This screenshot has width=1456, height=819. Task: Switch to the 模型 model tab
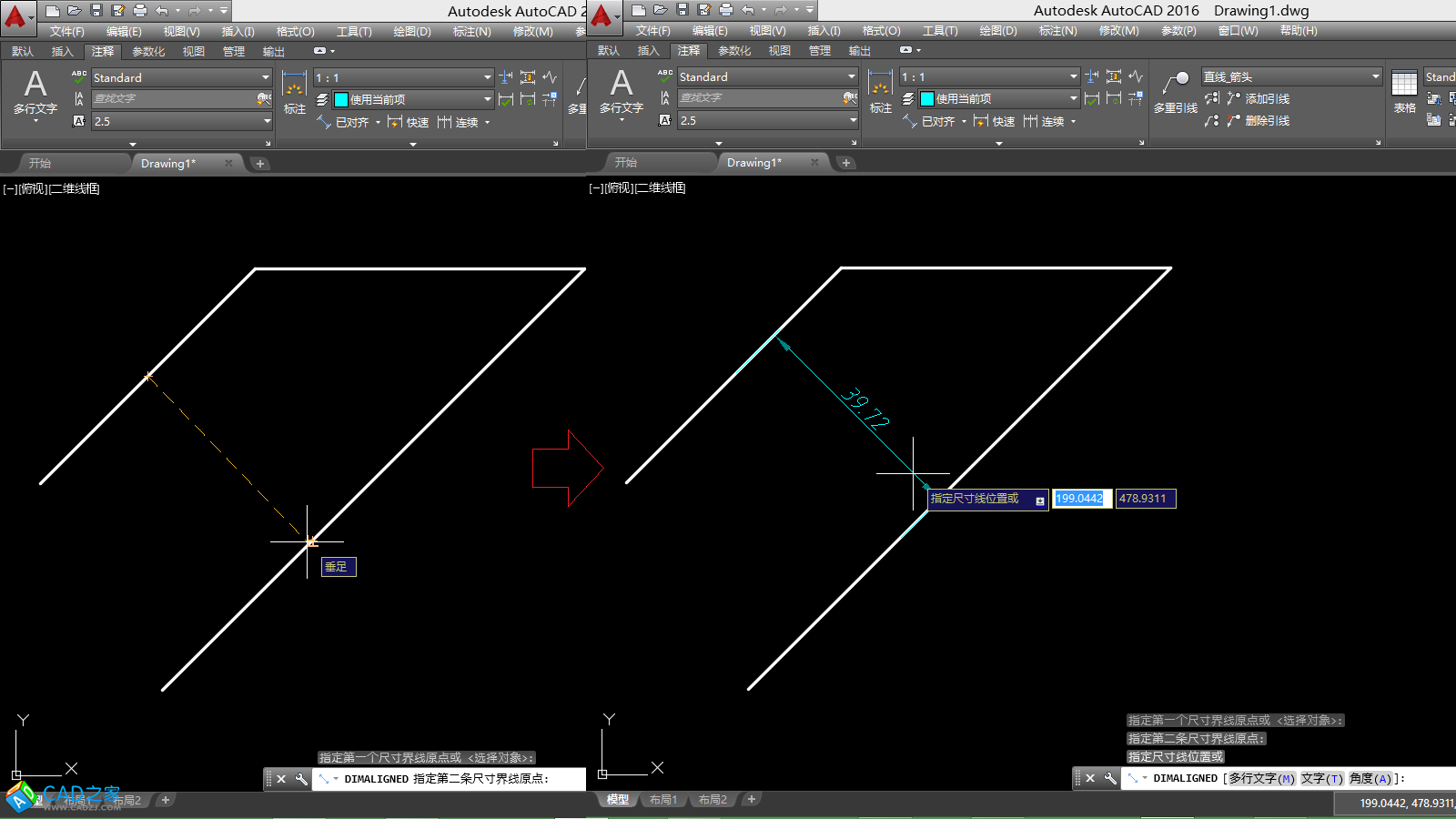coord(618,799)
